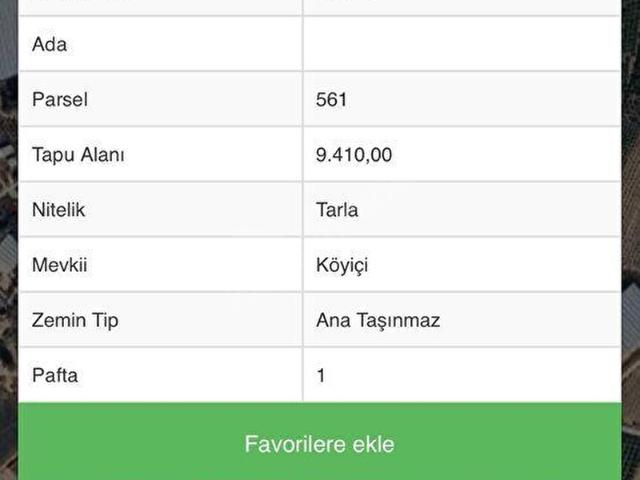
Task: Click the satellite map strip on the left edge
Action: (x=8, y=240)
